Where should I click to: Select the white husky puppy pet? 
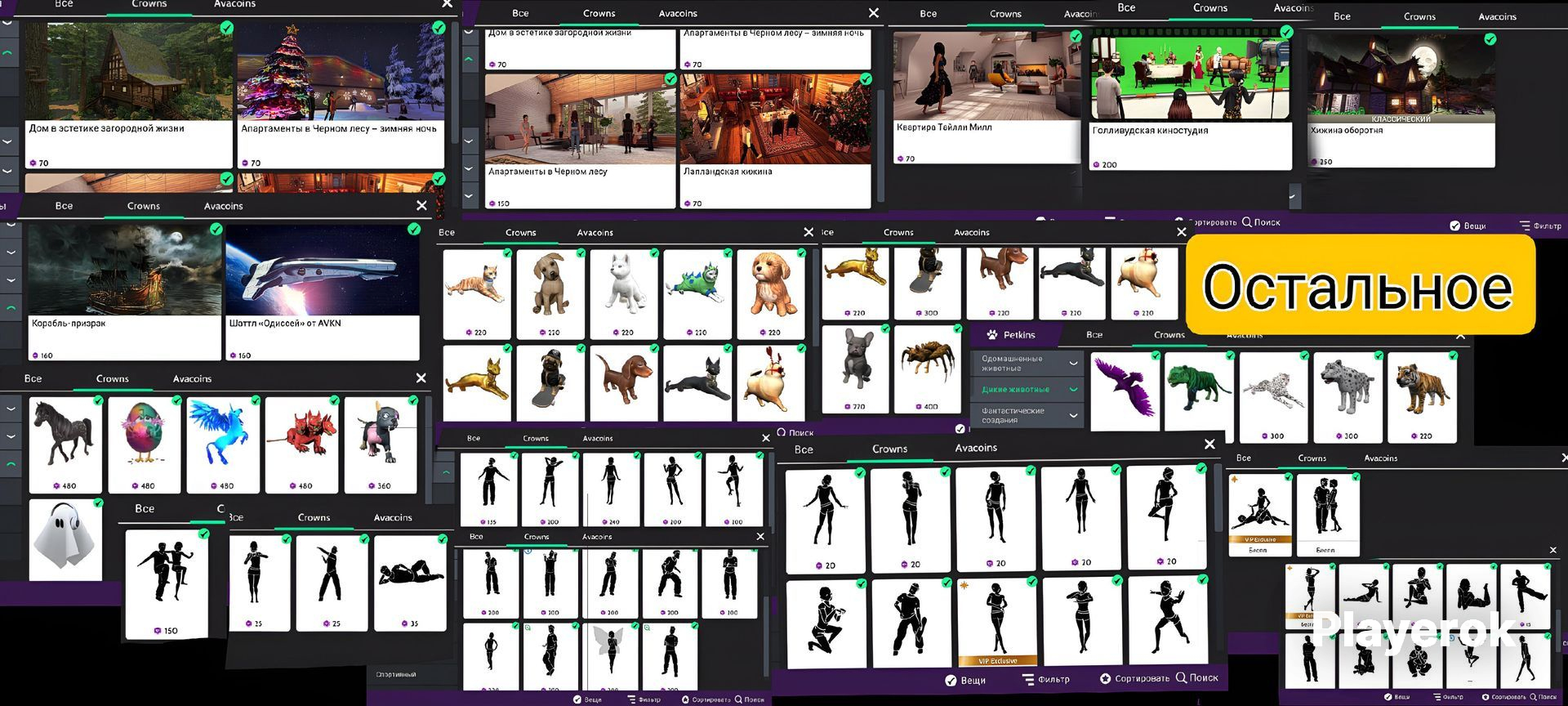(624, 294)
